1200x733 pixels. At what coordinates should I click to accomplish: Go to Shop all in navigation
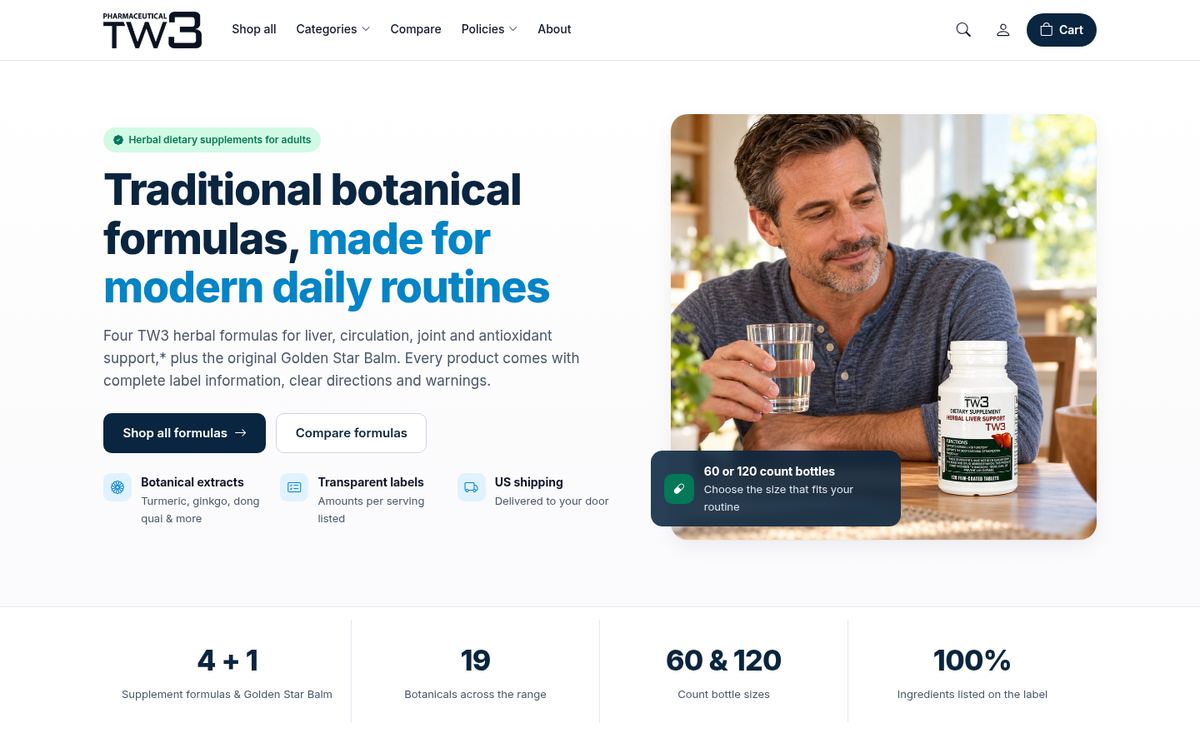pos(254,29)
